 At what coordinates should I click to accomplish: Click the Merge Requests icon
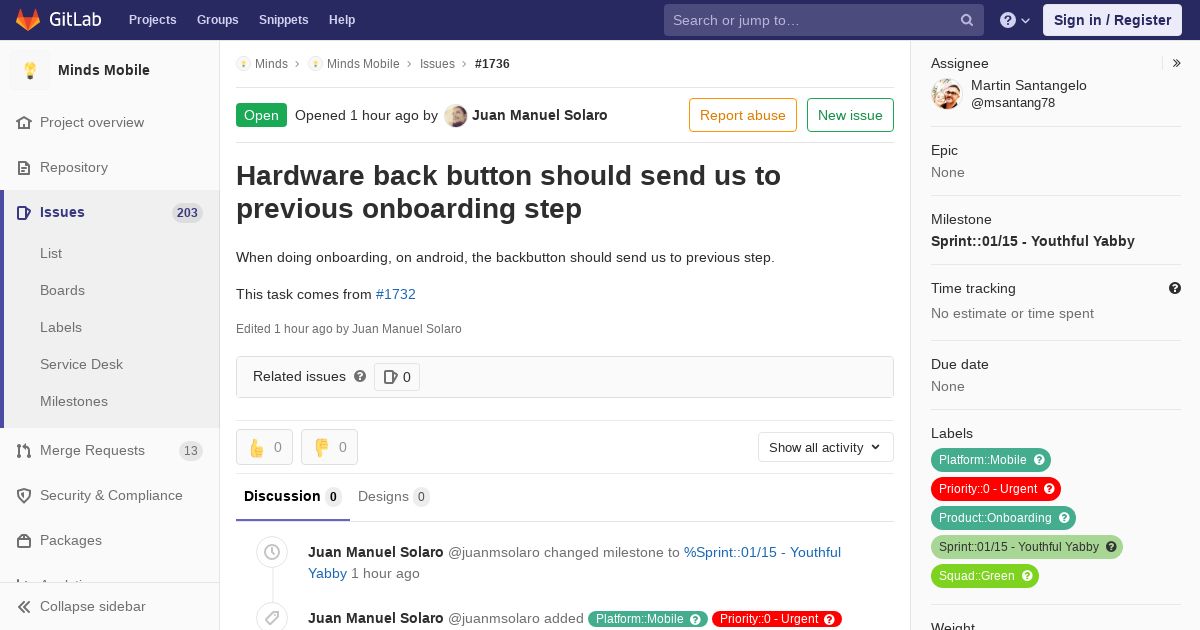tap(24, 450)
